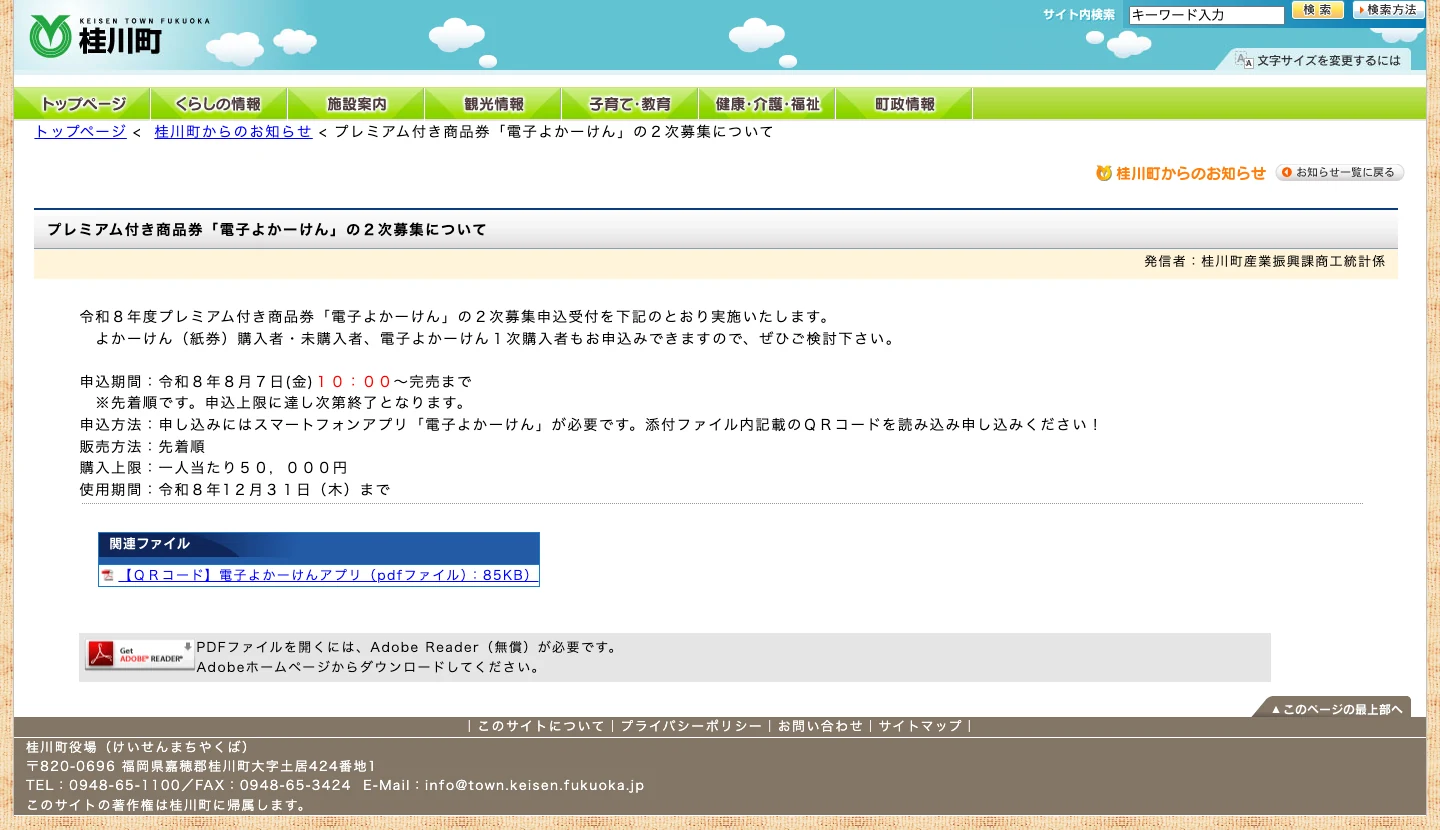Click the 桂川町からのお知らせ orange heading icon
This screenshot has width=1440, height=830.
click(1104, 173)
